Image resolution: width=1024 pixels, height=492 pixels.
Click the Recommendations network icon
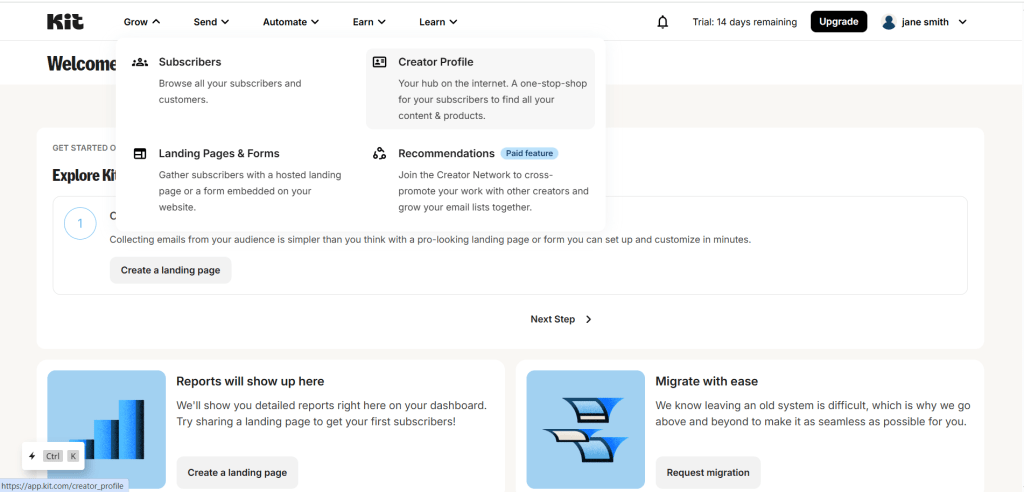pyautogui.click(x=379, y=154)
